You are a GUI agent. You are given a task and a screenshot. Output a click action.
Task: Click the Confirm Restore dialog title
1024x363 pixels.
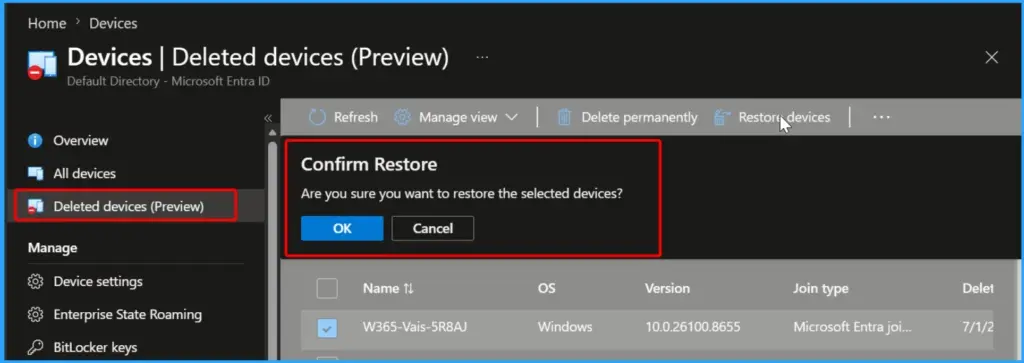(369, 165)
